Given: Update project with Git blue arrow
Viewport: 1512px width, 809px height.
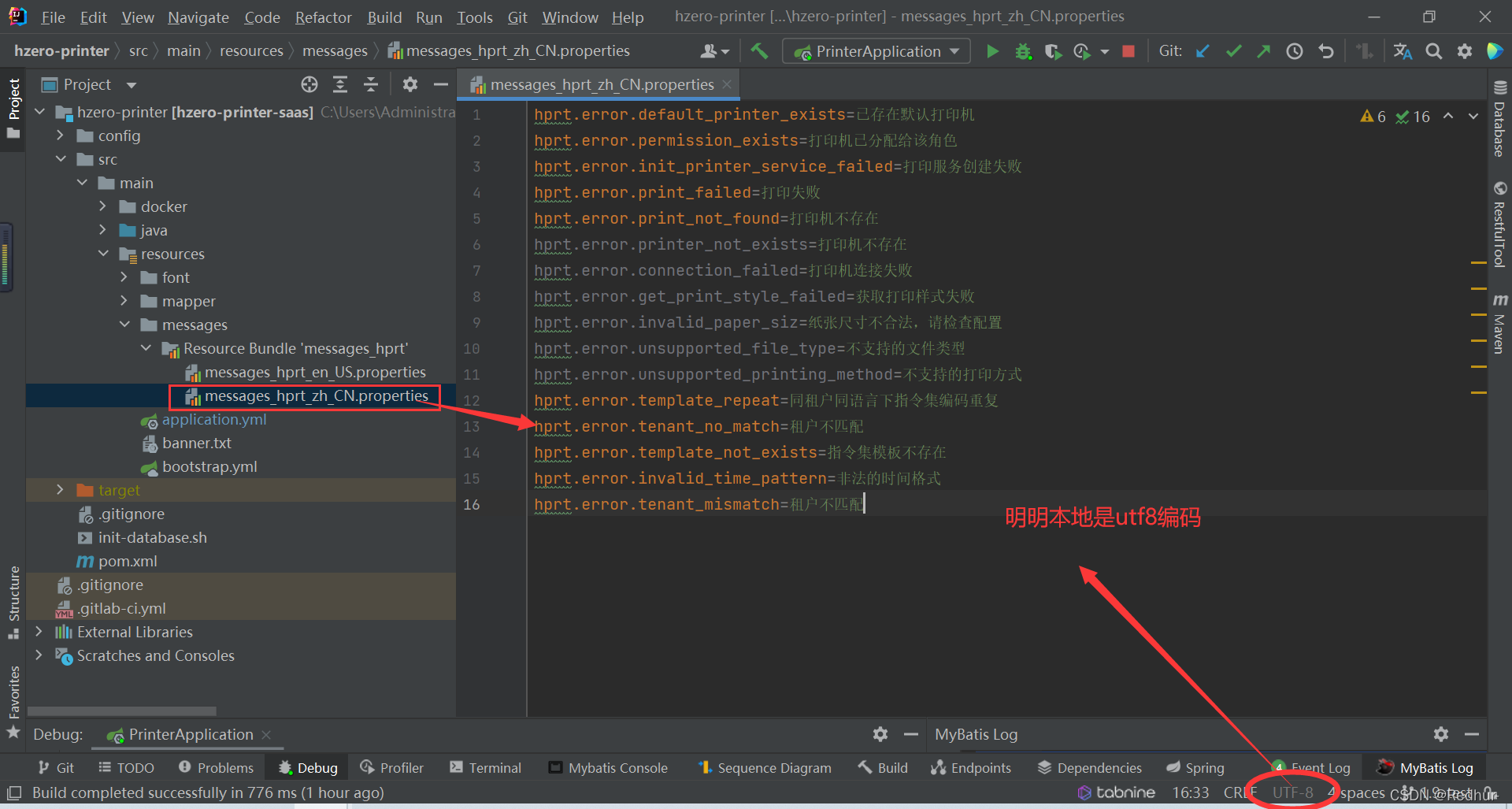Looking at the screenshot, I should coord(1203,51).
